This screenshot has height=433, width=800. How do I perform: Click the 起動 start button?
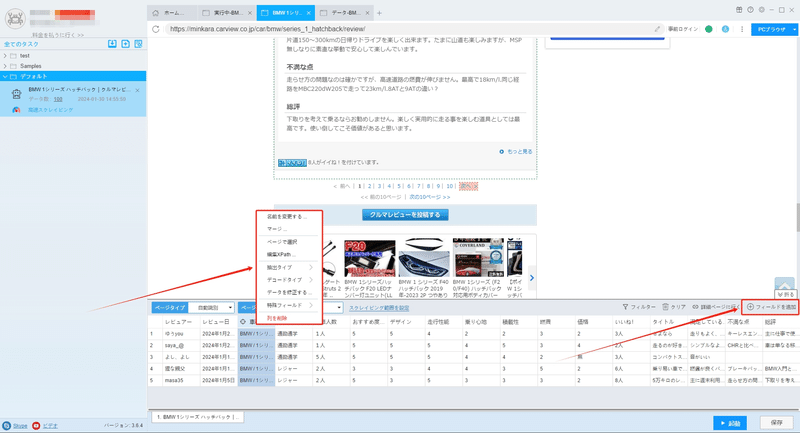(730, 423)
